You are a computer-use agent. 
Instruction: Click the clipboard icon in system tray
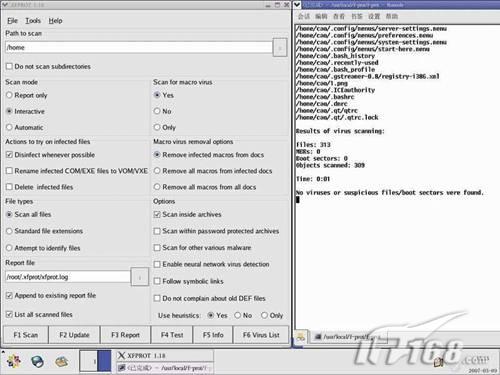pos(438,362)
